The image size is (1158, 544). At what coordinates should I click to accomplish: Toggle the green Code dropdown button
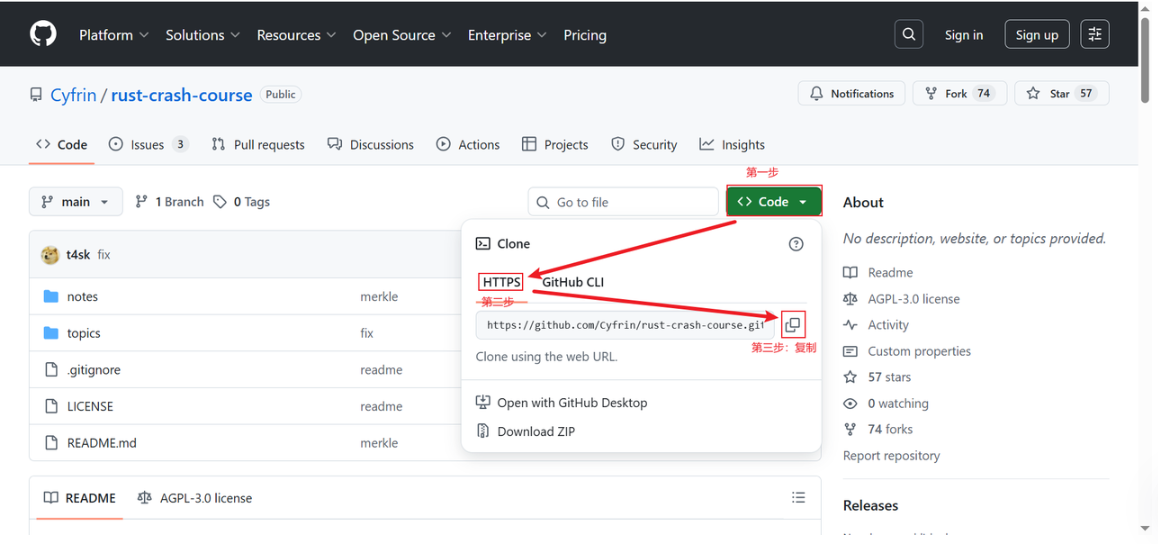click(774, 202)
